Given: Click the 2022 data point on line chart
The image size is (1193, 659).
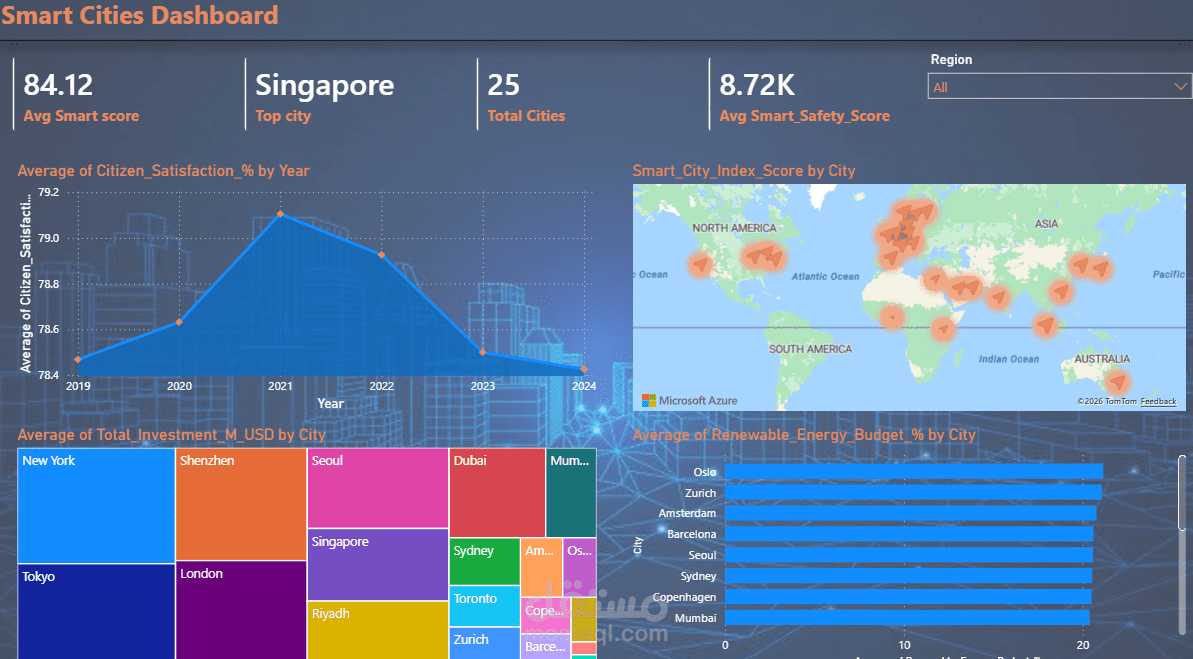Looking at the screenshot, I should [x=381, y=256].
